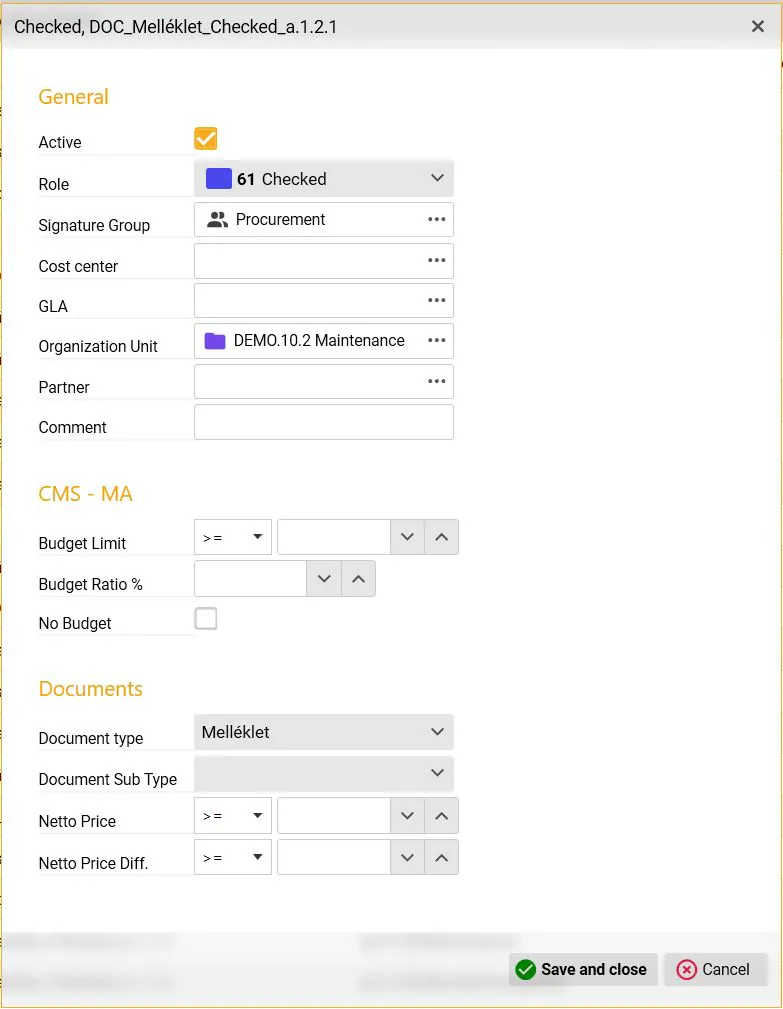Click the Cancel button
This screenshot has width=783, height=1009.
pyautogui.click(x=716, y=969)
